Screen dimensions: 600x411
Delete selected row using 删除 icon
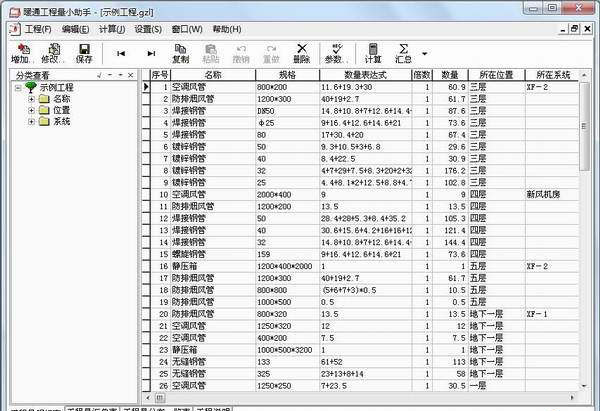click(x=302, y=52)
